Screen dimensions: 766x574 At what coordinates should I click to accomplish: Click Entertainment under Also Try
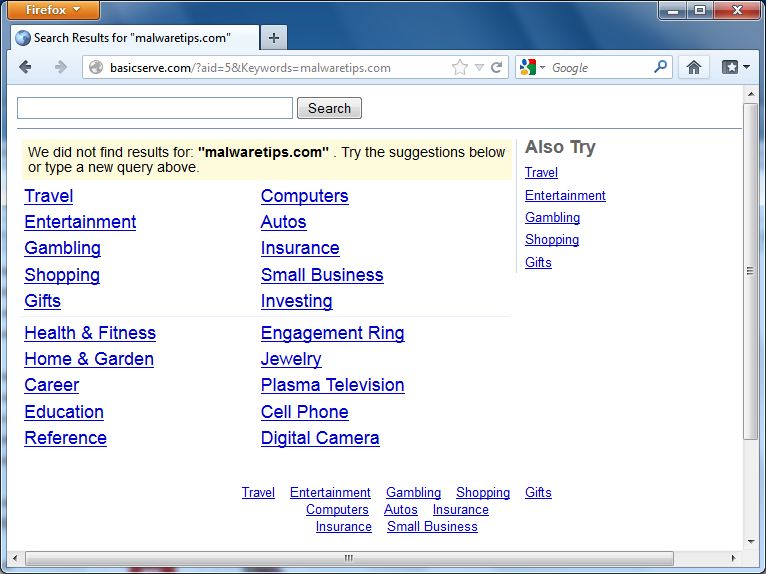[x=565, y=195]
